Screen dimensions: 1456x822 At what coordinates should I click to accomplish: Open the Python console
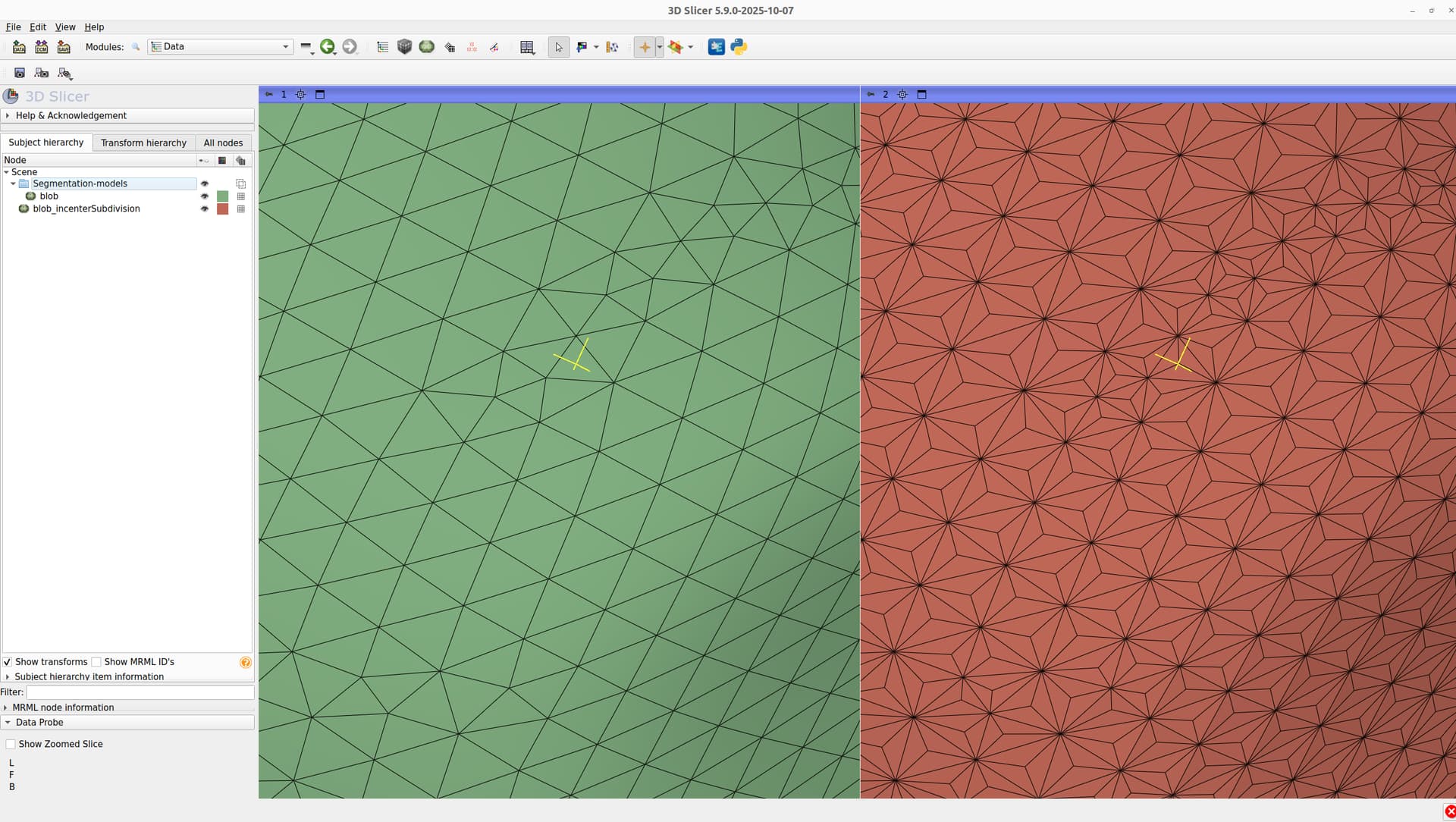coord(739,47)
